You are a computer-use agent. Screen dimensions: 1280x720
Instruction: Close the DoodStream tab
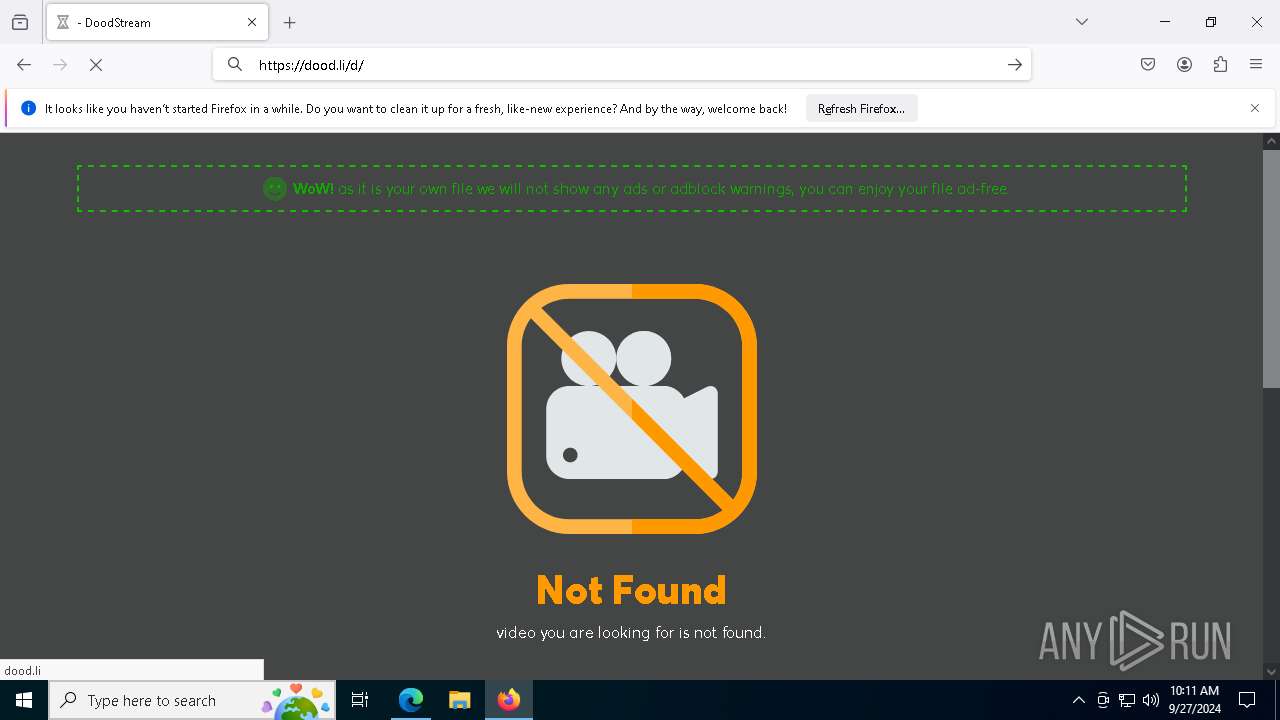pyautogui.click(x=252, y=22)
